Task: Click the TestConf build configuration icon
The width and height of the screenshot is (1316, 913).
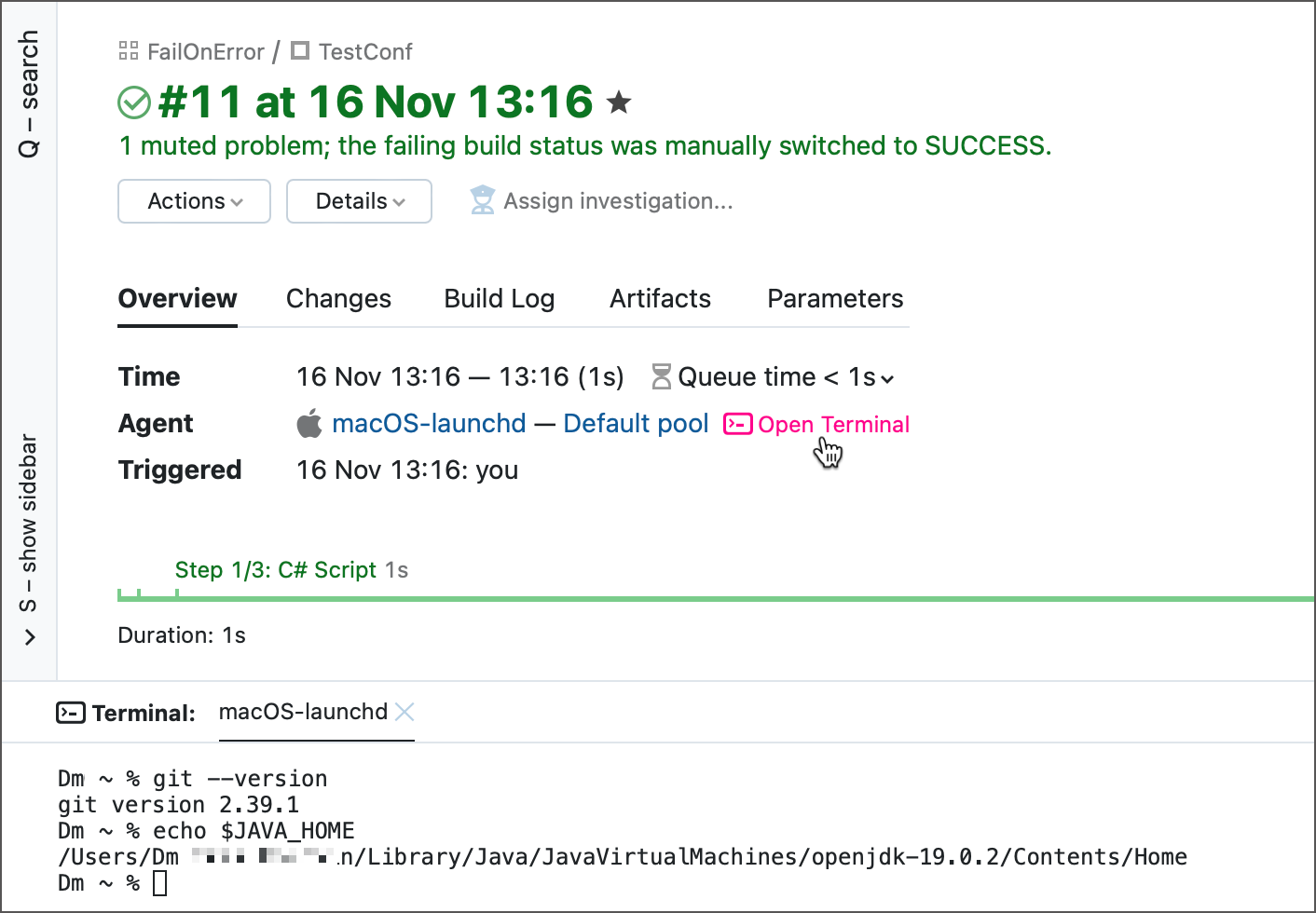Action: coord(299,50)
